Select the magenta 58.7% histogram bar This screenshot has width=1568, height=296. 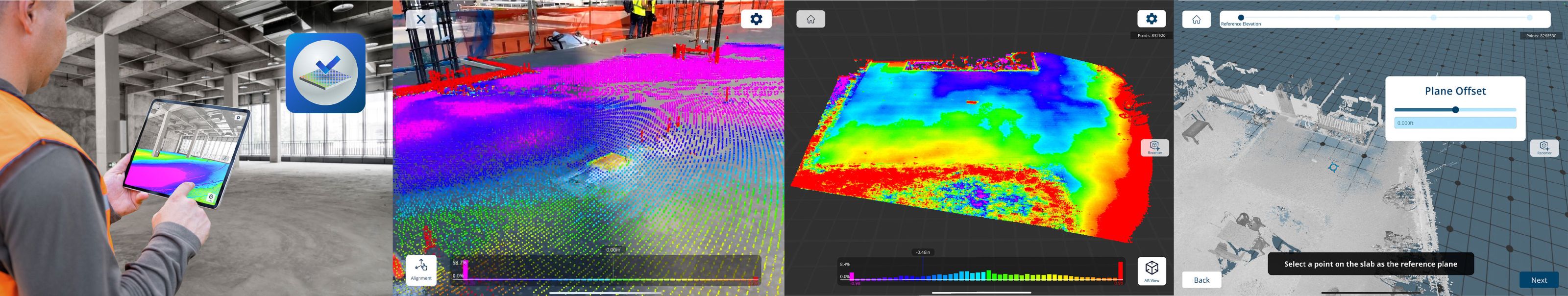click(x=465, y=271)
